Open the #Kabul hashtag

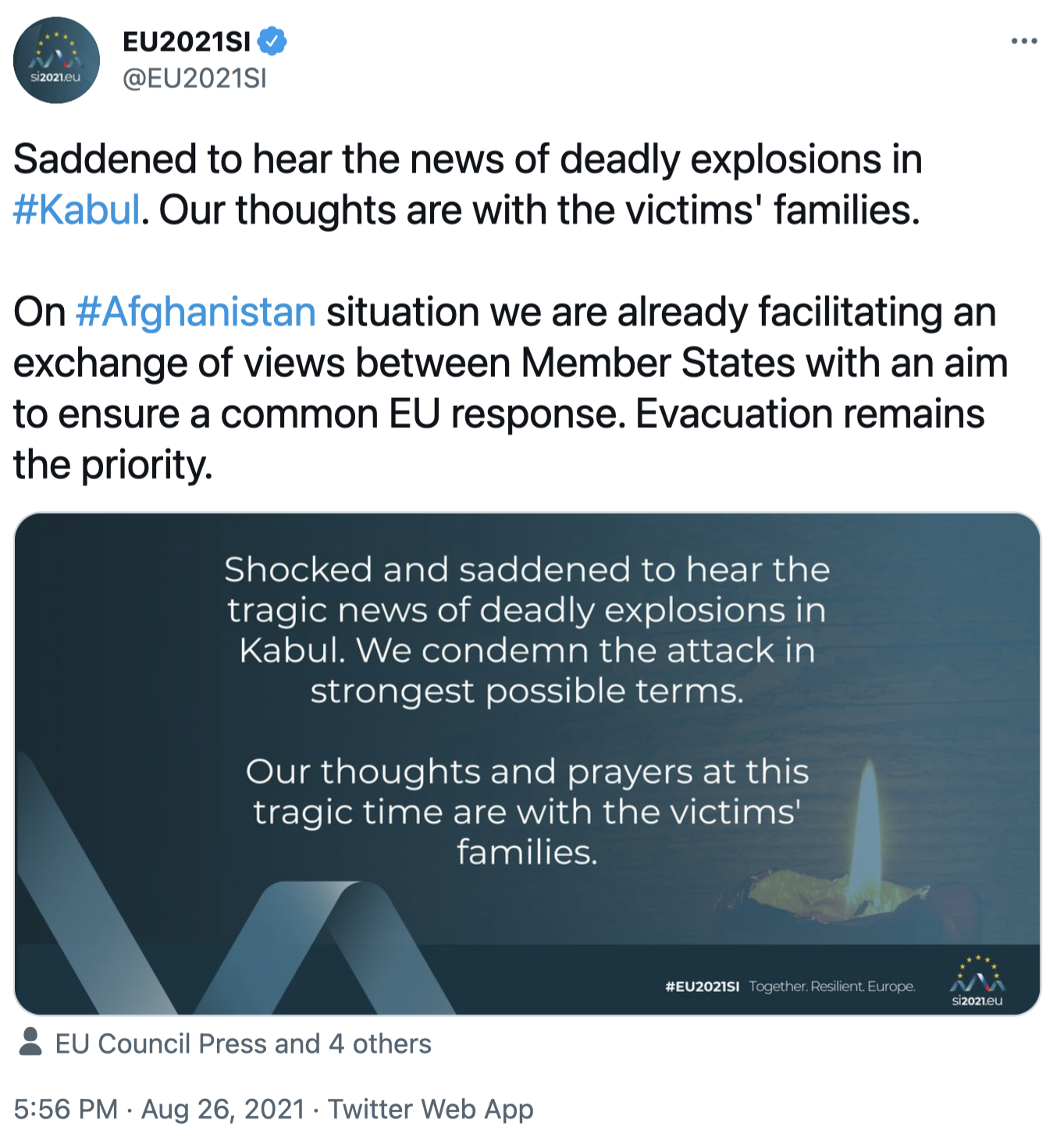[77, 210]
